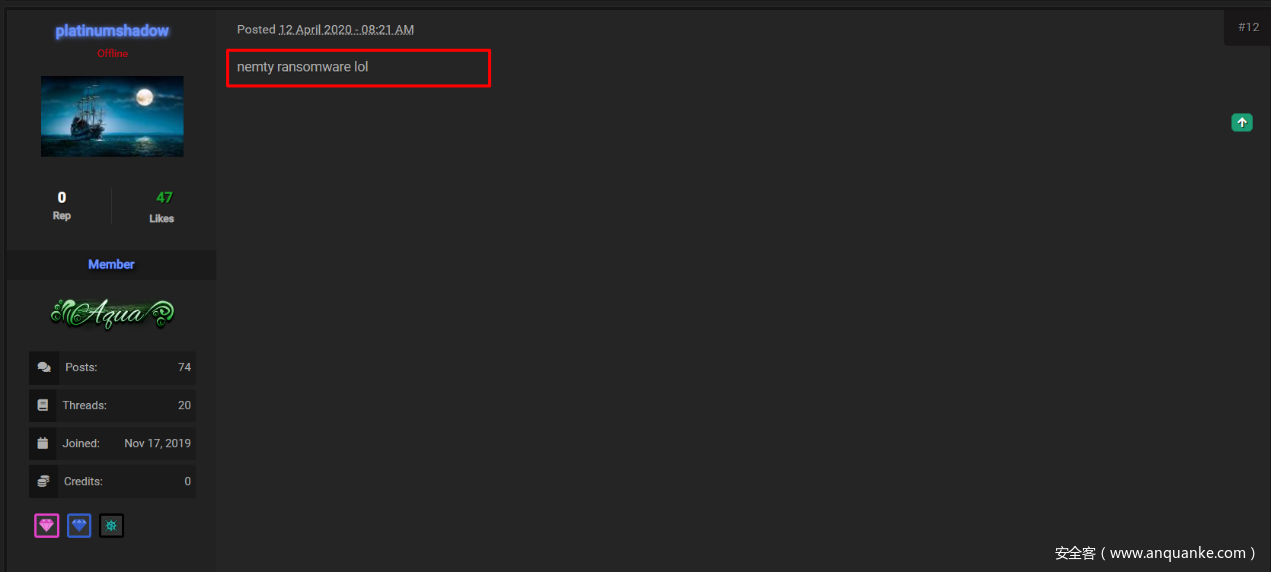1271x572 pixels.
Task: Click the Rep count value
Action: (62, 198)
